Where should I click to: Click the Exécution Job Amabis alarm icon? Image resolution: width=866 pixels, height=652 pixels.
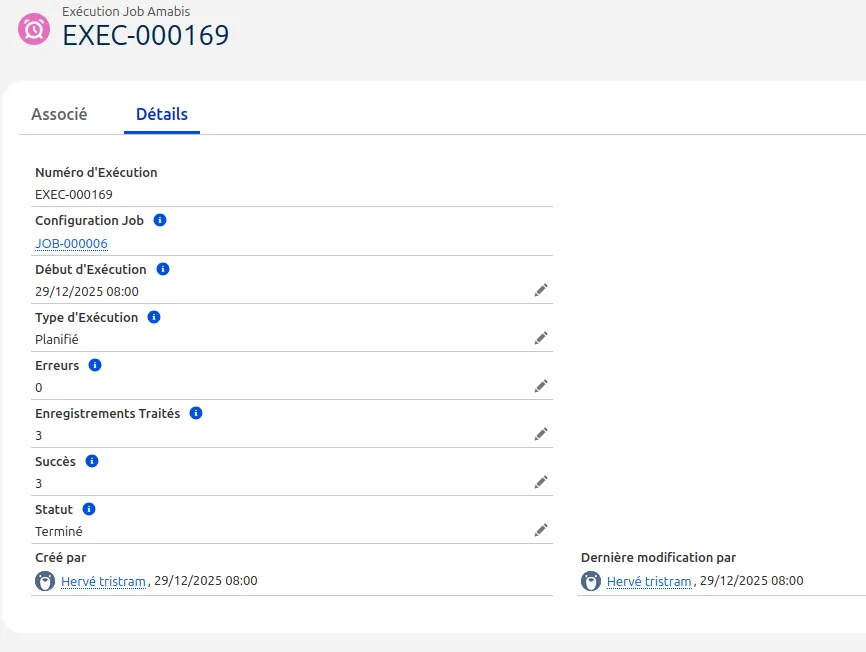34,29
